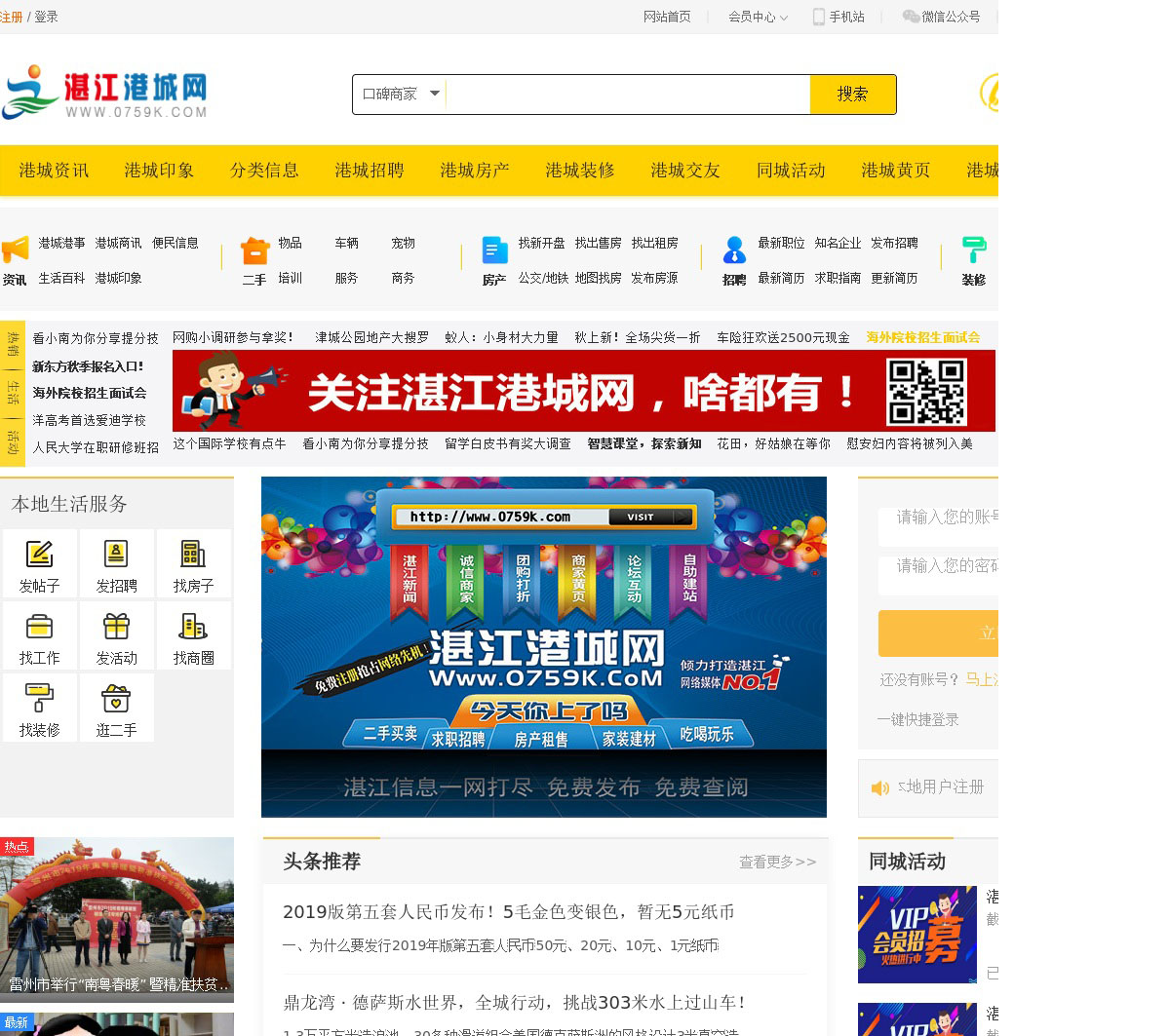1170x1036 pixels.
Task: Click the 宠物 category link
Action: tap(403, 243)
